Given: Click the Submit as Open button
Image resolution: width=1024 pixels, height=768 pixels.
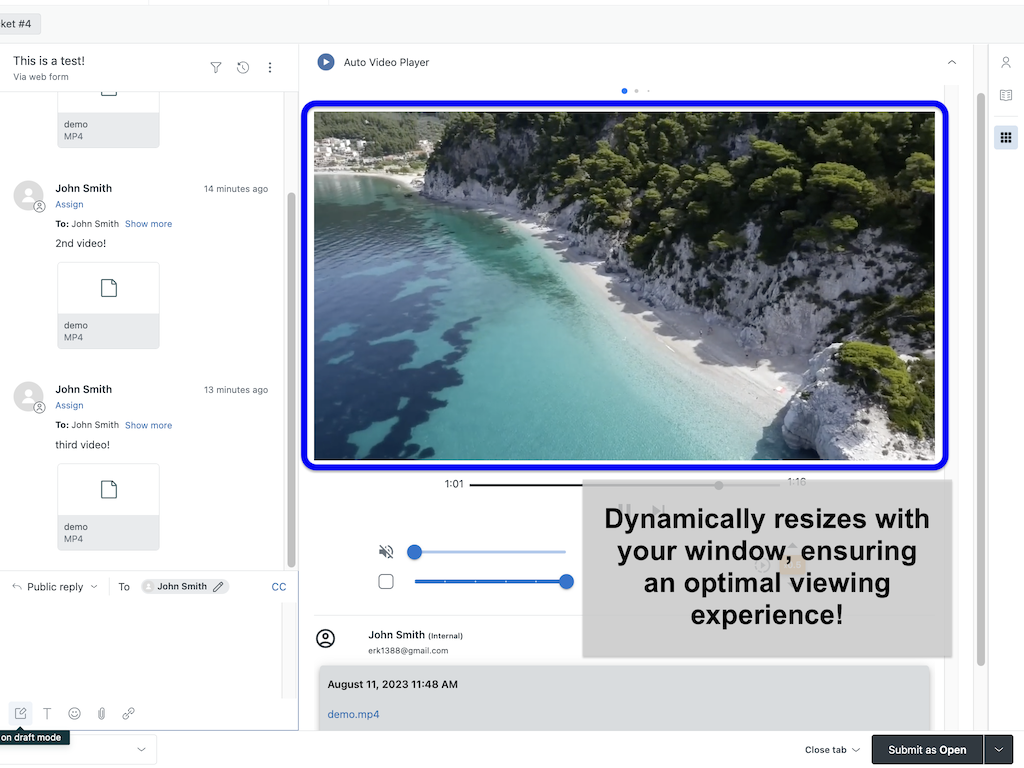Looking at the screenshot, I should point(927,750).
